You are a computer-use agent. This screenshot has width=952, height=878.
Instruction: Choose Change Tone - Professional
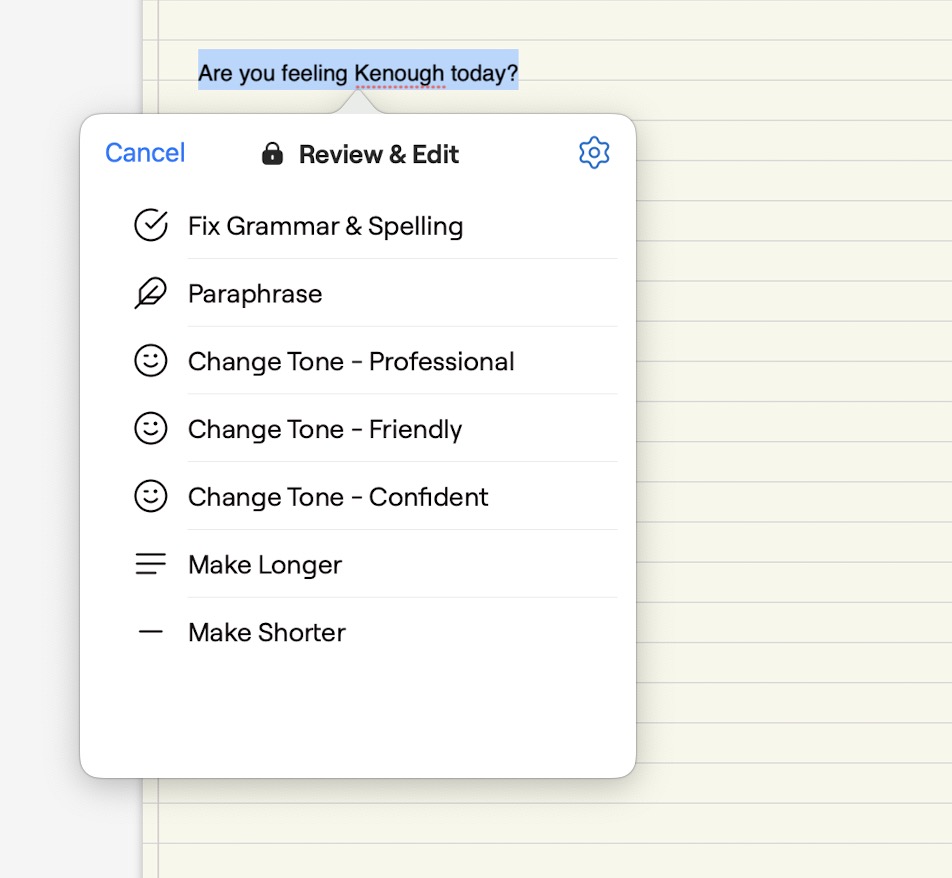[x=351, y=361]
